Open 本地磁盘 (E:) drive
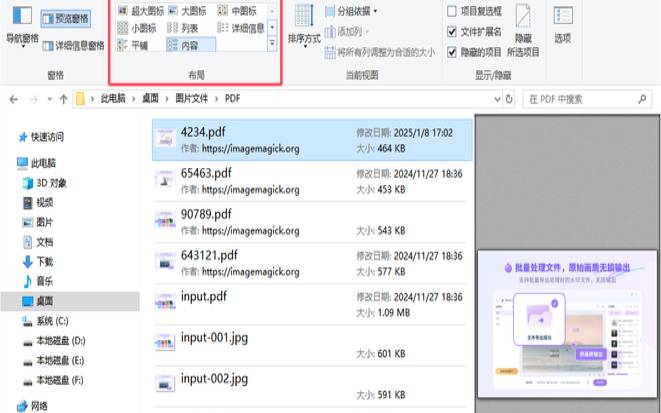661x413 pixels. pos(54,360)
